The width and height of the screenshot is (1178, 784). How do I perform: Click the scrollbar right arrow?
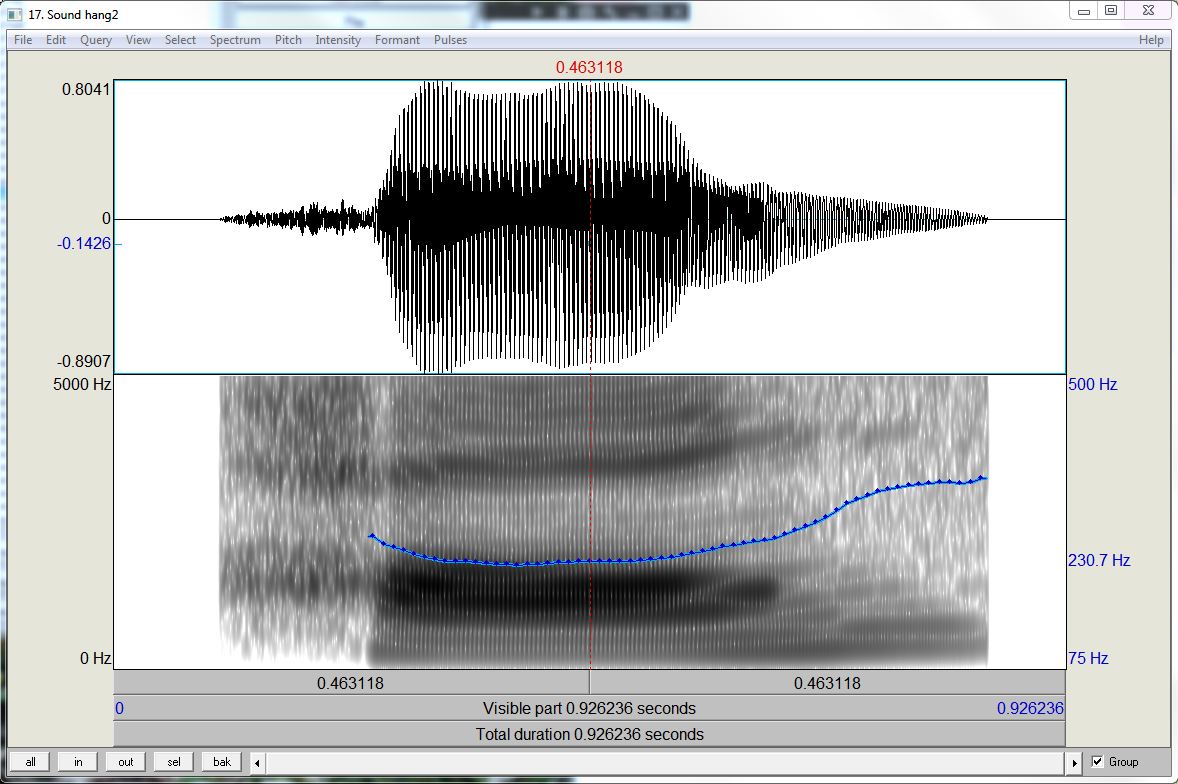(x=1074, y=763)
